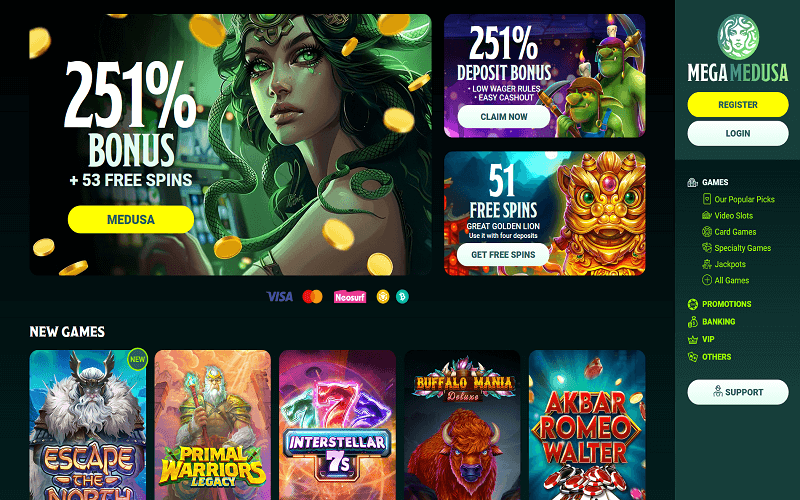Click the Mega Medusa logo
Image resolution: width=800 pixels, height=500 pixels.
738,48
